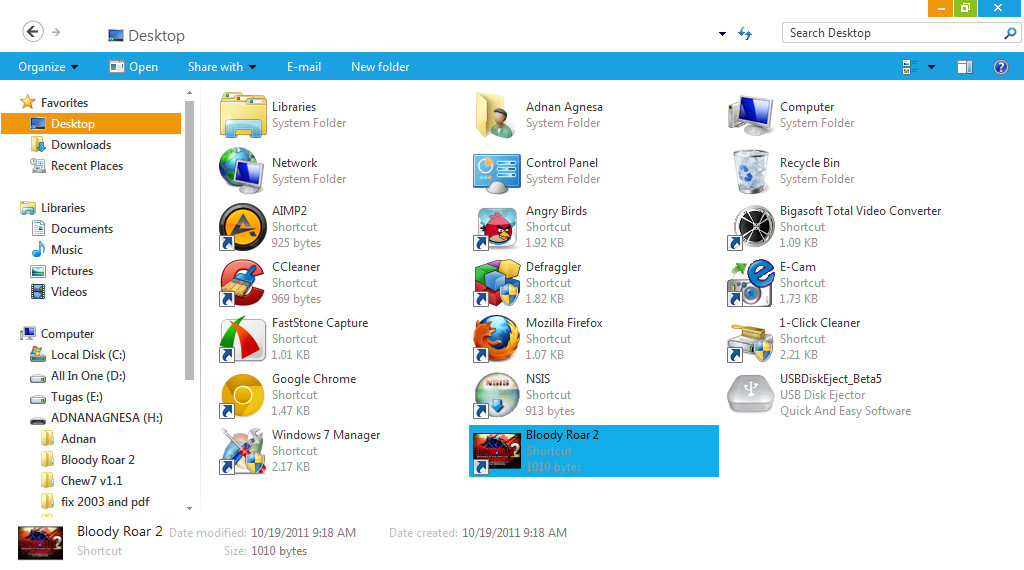Image resolution: width=1024 pixels, height=570 pixels.
Task: Select the Angry Birds shortcut icon
Action: pos(496,227)
